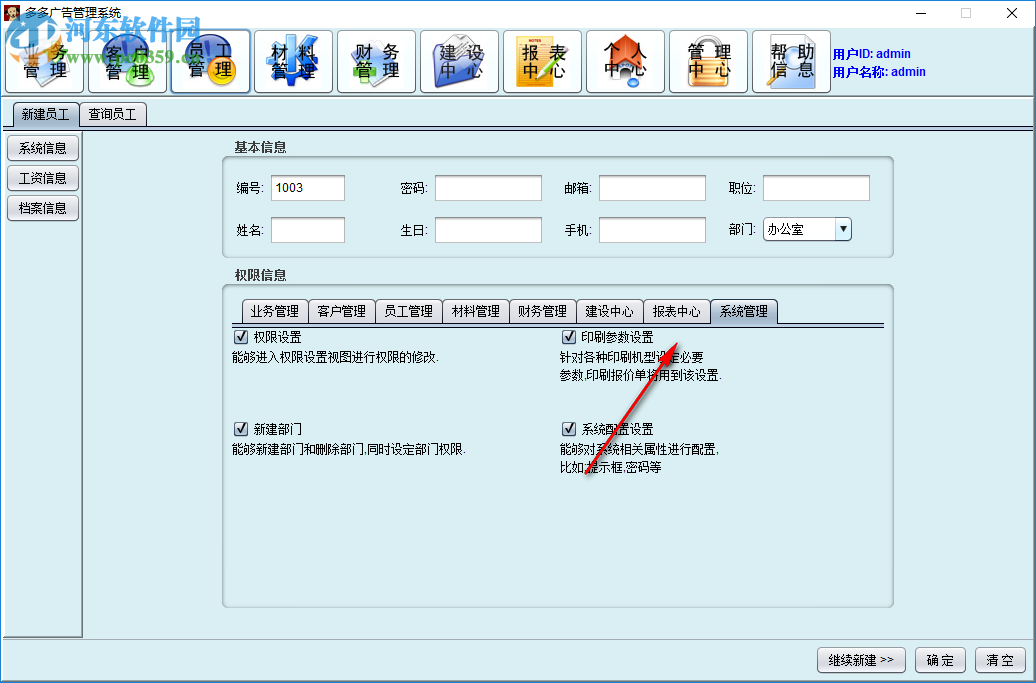Click the 财务管理 icon
This screenshot has height=683, width=1036.
point(376,61)
